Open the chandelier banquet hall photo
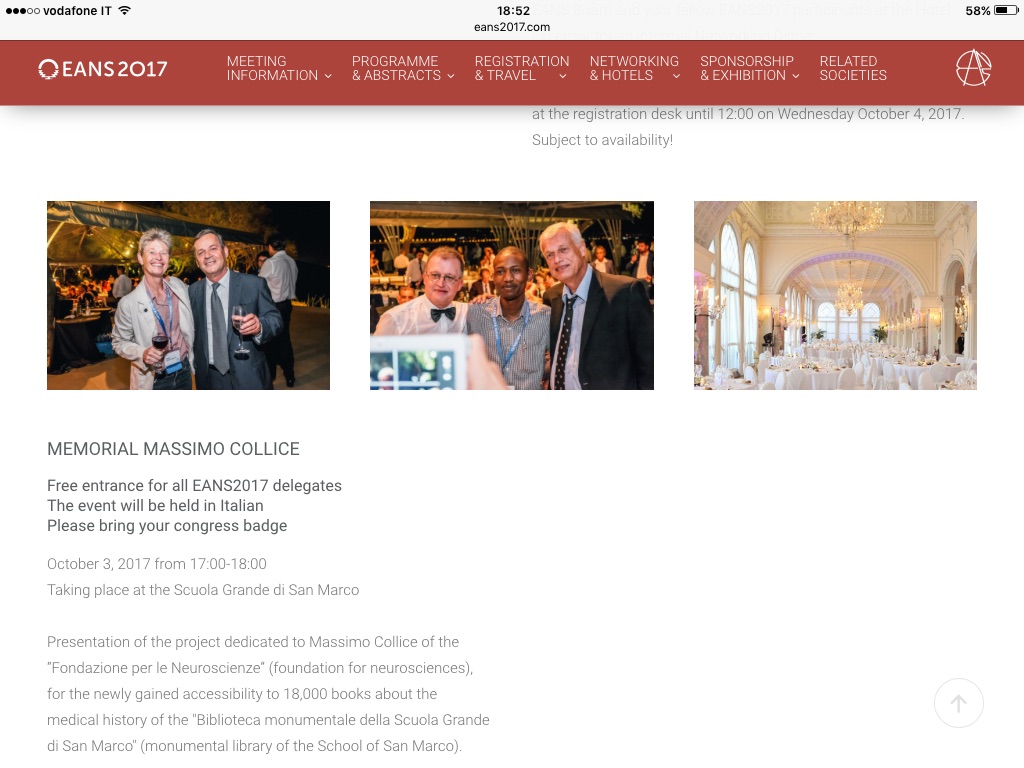Screen dimensions: 1024x768 [x=835, y=295]
